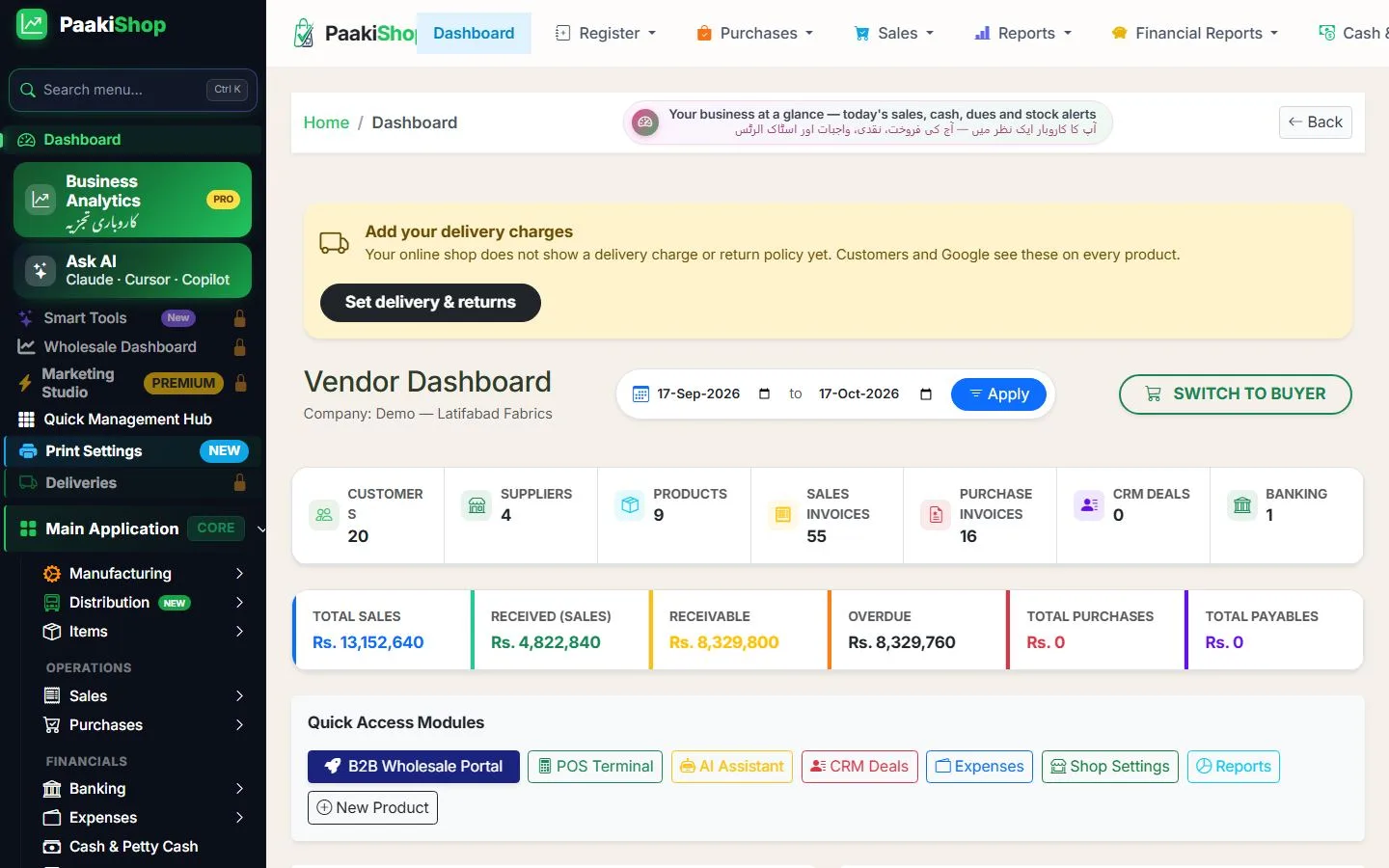This screenshot has width=1389, height=868.
Task: Open the POS Terminal module
Action: pos(595,767)
